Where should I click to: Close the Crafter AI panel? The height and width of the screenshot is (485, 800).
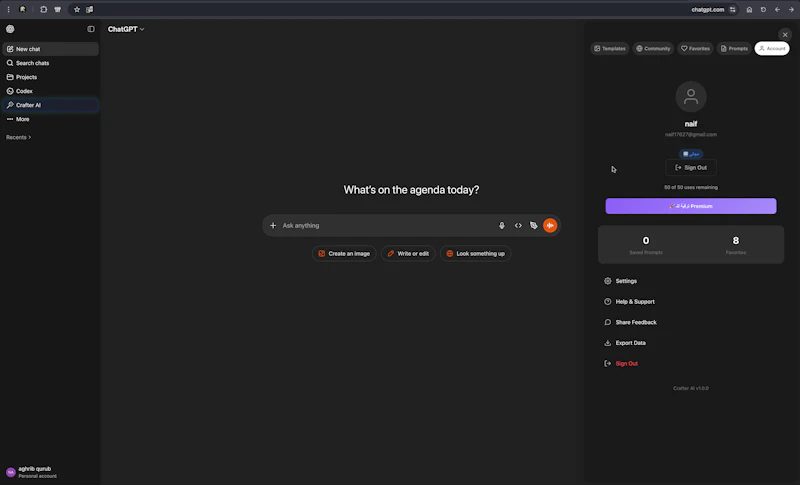tap(785, 35)
